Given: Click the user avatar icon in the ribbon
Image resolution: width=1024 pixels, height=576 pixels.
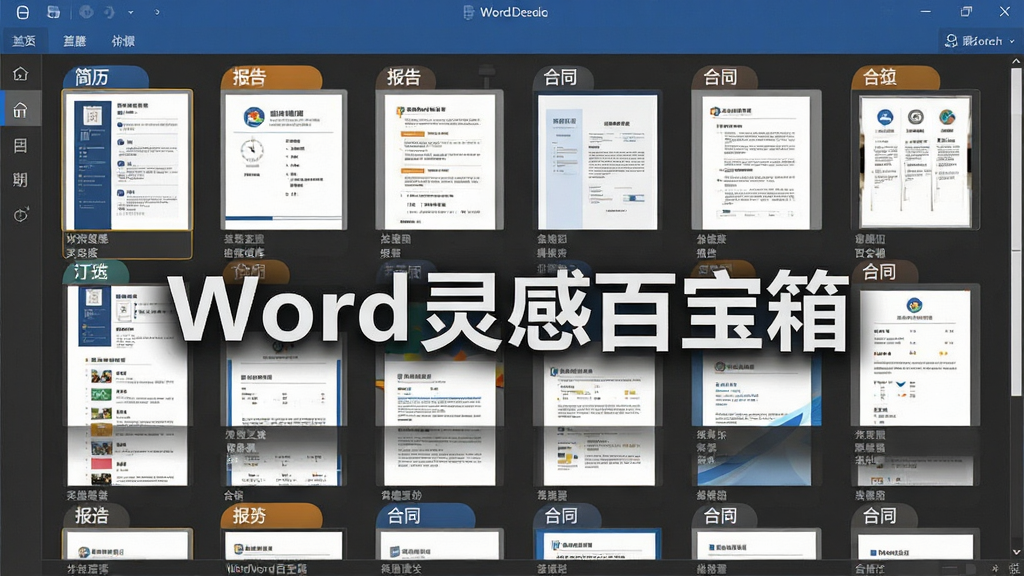Looking at the screenshot, I should (951, 41).
